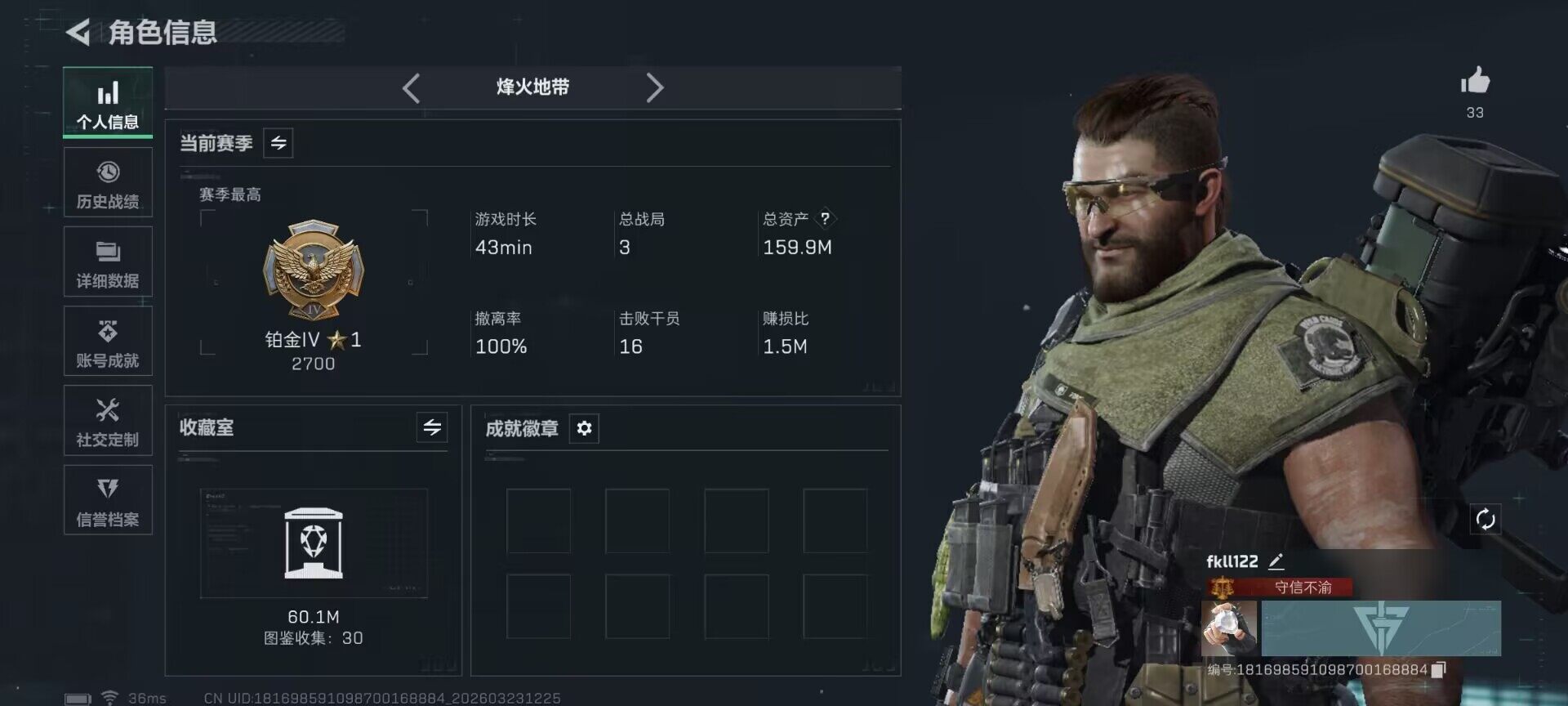Copy the player 编号 number
Image resolution: width=1568 pixels, height=706 pixels.
tap(1439, 669)
